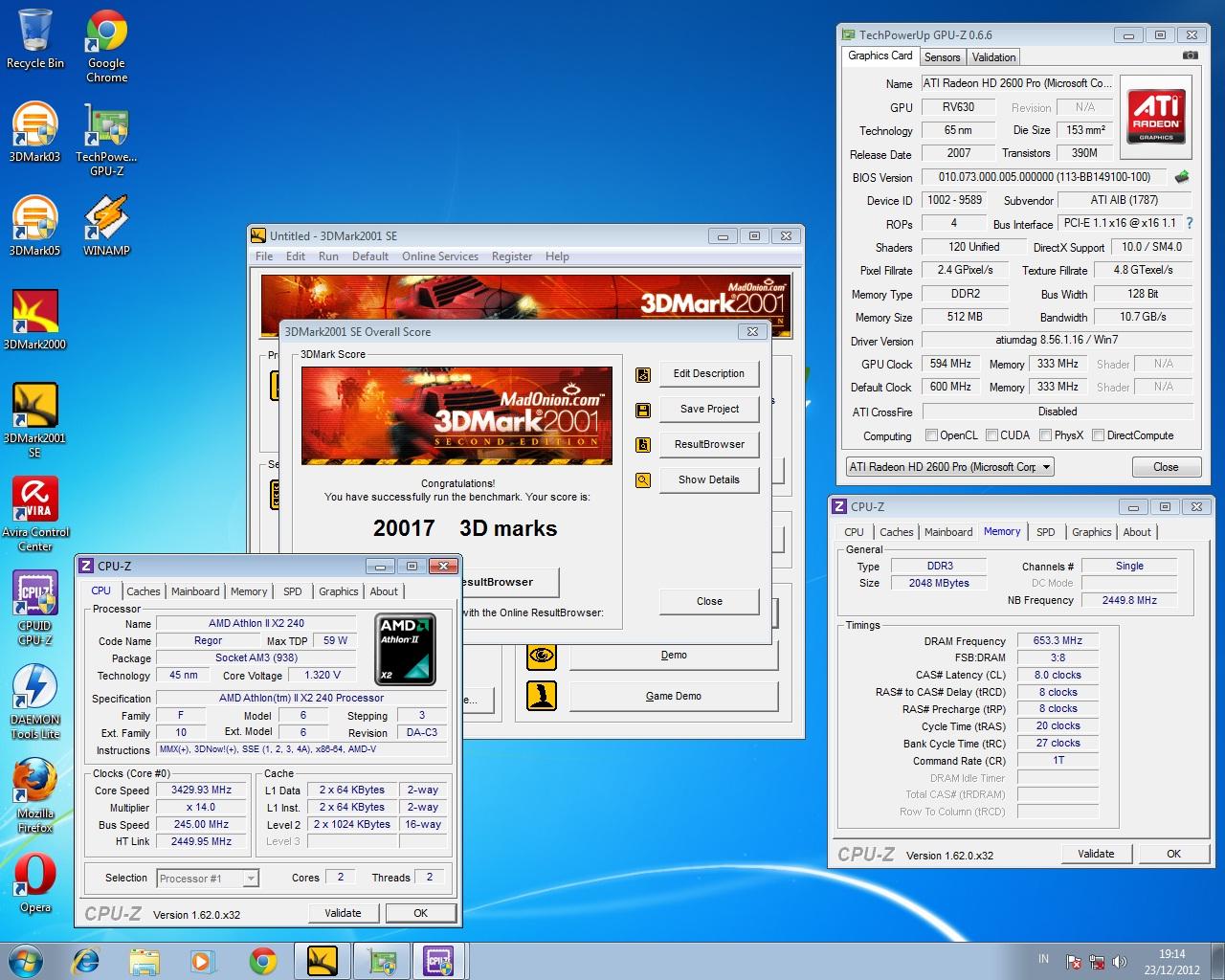Click the Game Demo button
The width and height of the screenshot is (1225, 980).
tap(674, 697)
